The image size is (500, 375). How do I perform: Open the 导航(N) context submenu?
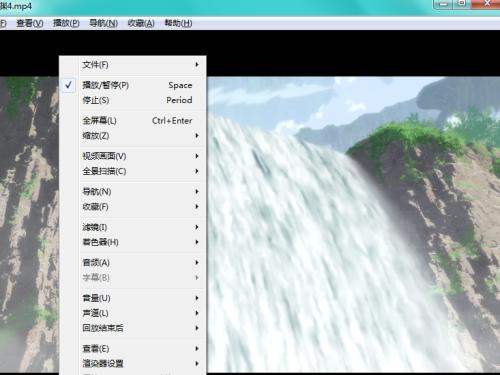133,192
